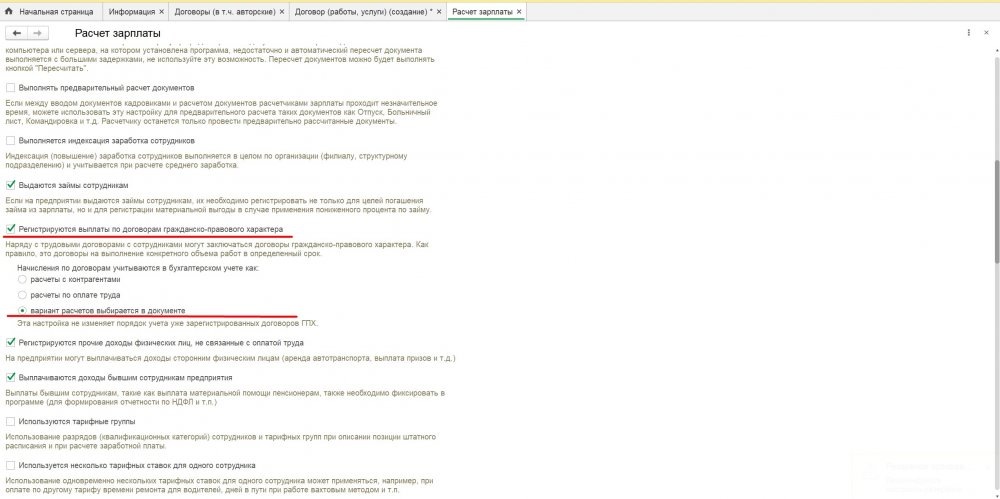
Task: Enable Выполняется индексация заработка сотрудников
Action: point(10,140)
